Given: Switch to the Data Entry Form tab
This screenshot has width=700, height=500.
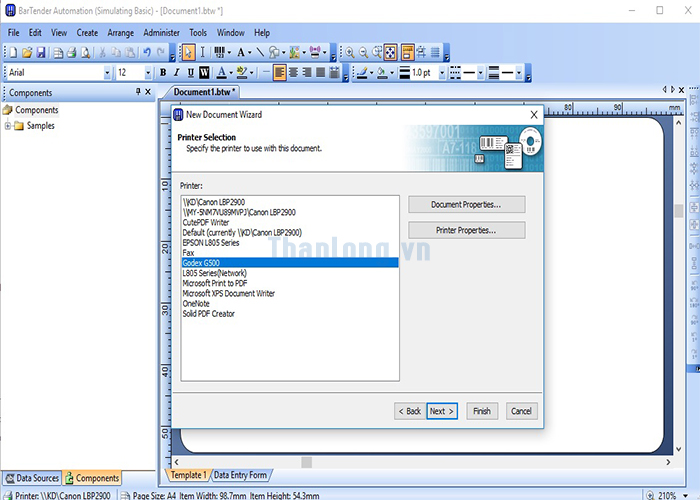Looking at the screenshot, I should (240, 475).
